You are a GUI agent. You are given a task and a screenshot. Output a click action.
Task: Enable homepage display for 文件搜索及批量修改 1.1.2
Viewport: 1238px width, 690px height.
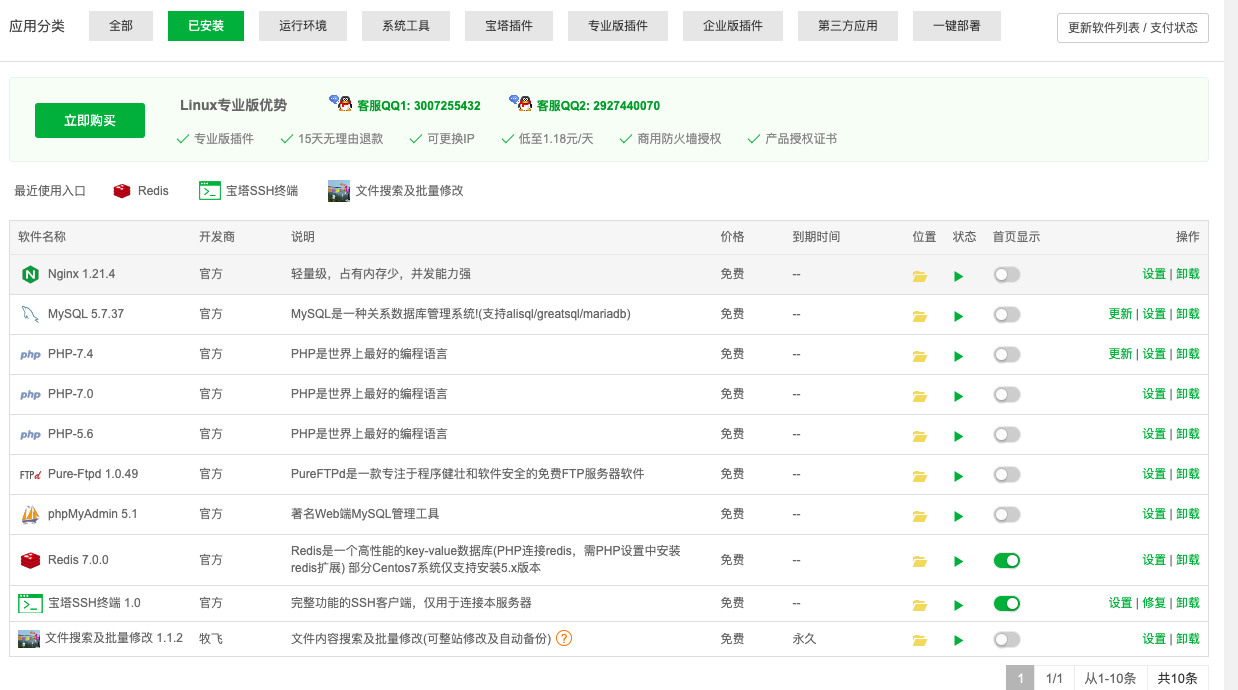pyautogui.click(x=1007, y=639)
